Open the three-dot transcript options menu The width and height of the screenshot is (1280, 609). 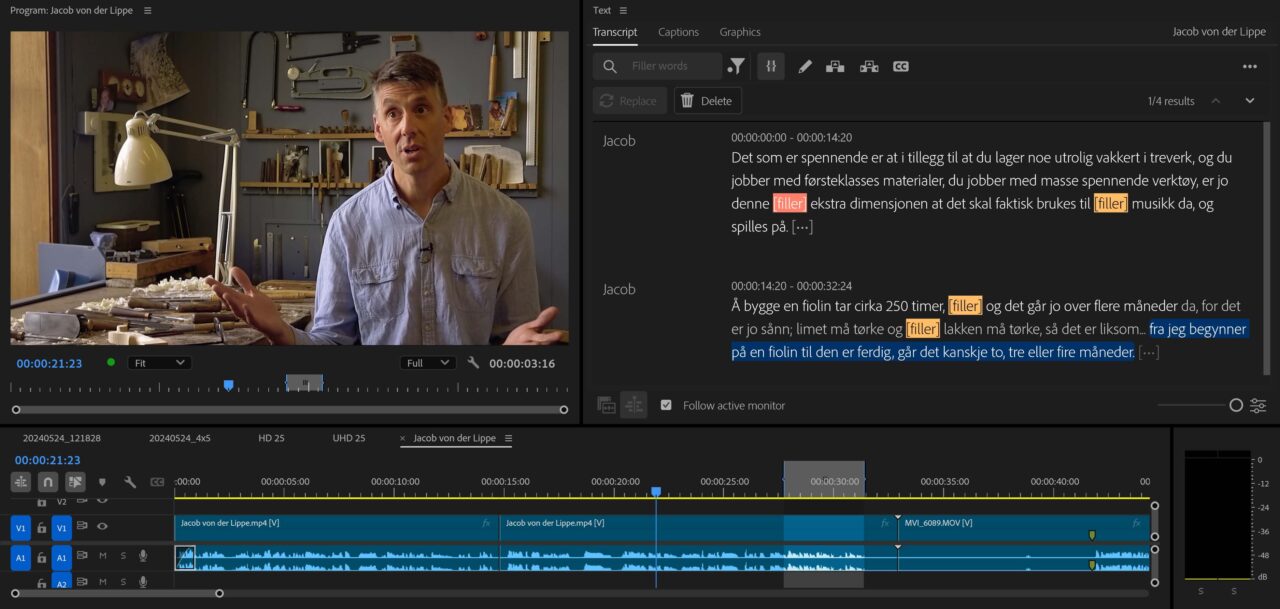(1249, 66)
